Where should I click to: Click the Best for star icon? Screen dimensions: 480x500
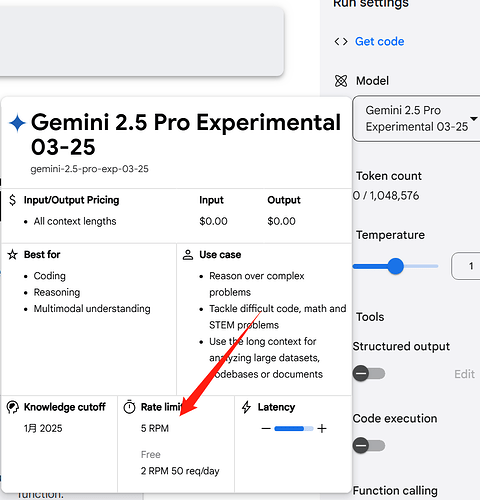(13, 255)
